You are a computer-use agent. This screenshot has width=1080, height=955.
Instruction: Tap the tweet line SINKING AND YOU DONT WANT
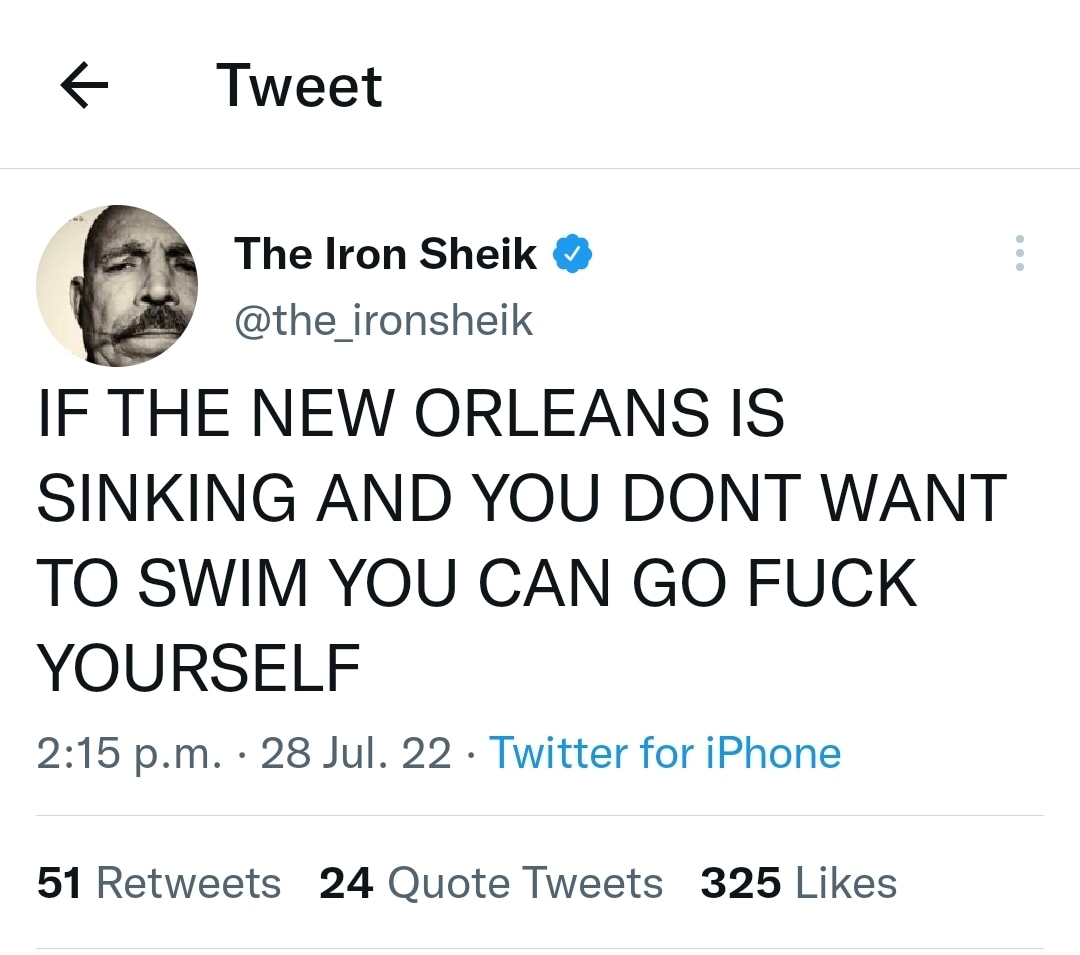[x=521, y=498]
